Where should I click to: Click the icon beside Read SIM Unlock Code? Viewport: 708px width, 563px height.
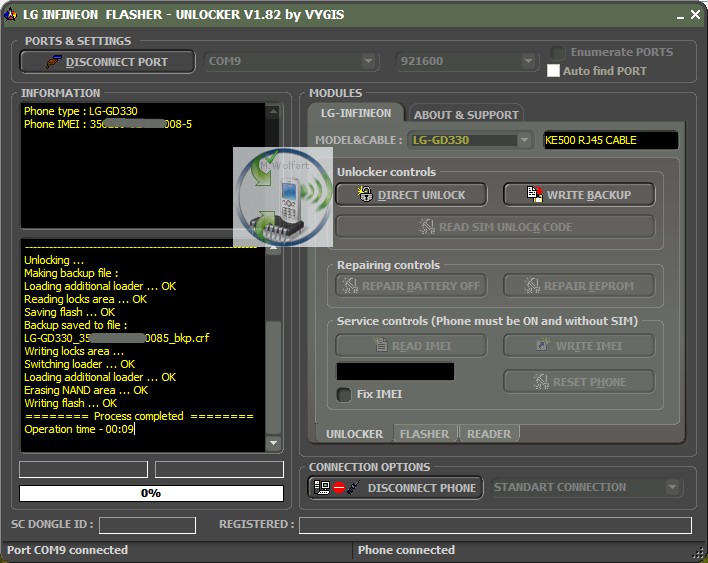[427, 226]
